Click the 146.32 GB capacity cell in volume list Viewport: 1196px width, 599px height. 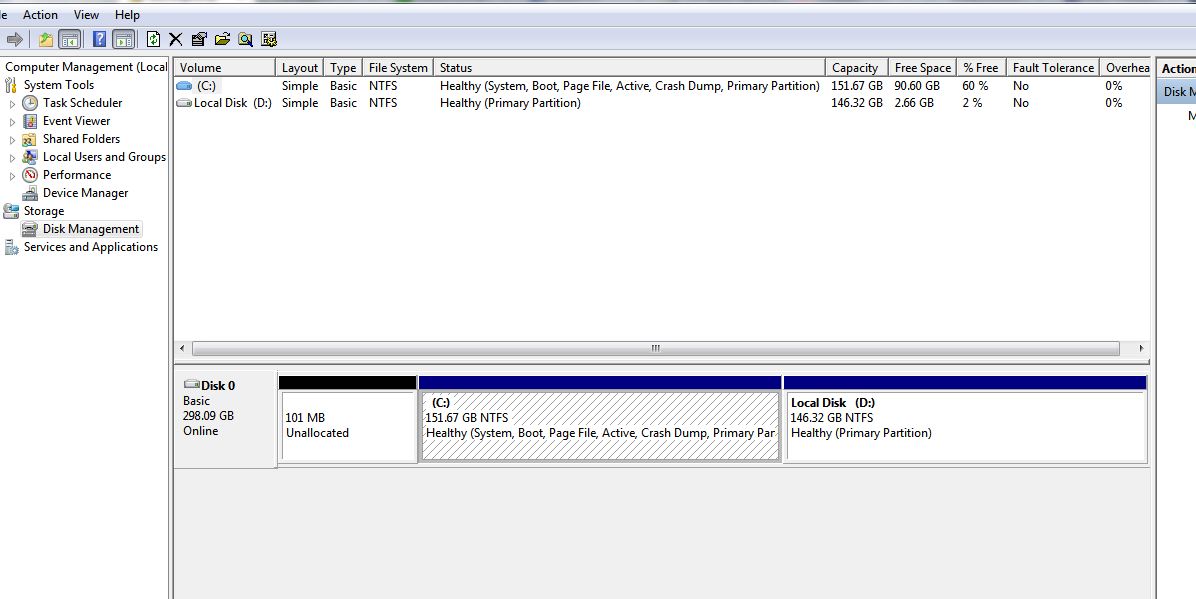(x=857, y=103)
